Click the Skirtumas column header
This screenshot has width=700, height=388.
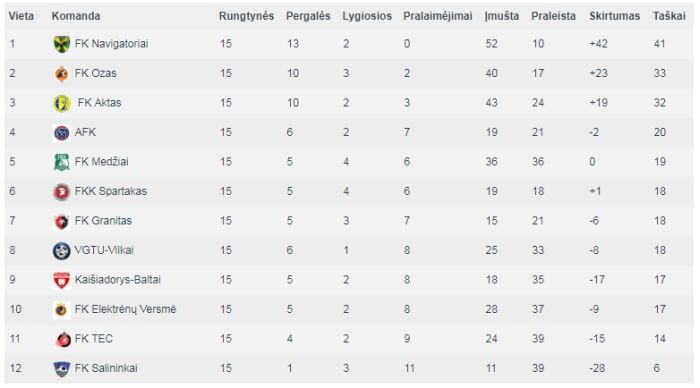pos(614,16)
